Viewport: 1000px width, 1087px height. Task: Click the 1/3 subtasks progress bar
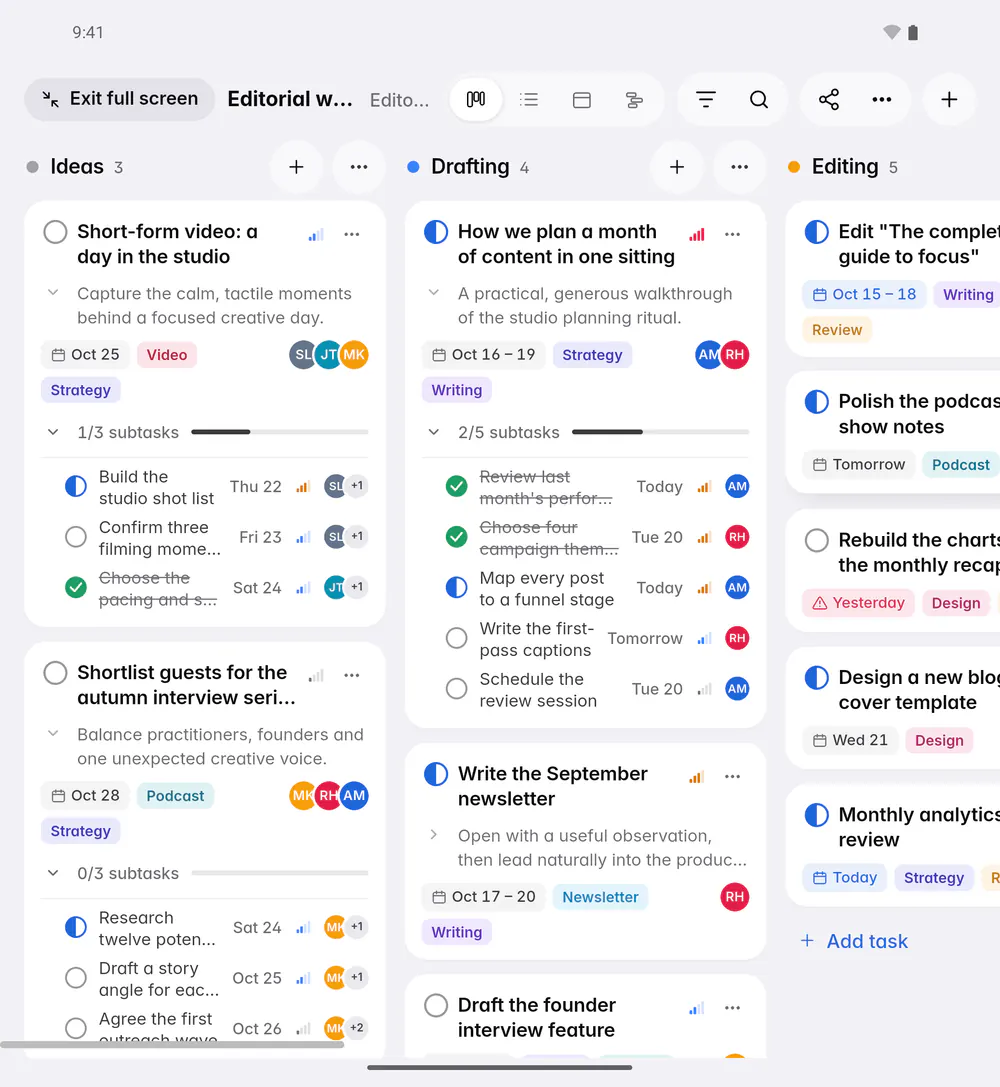(x=280, y=432)
